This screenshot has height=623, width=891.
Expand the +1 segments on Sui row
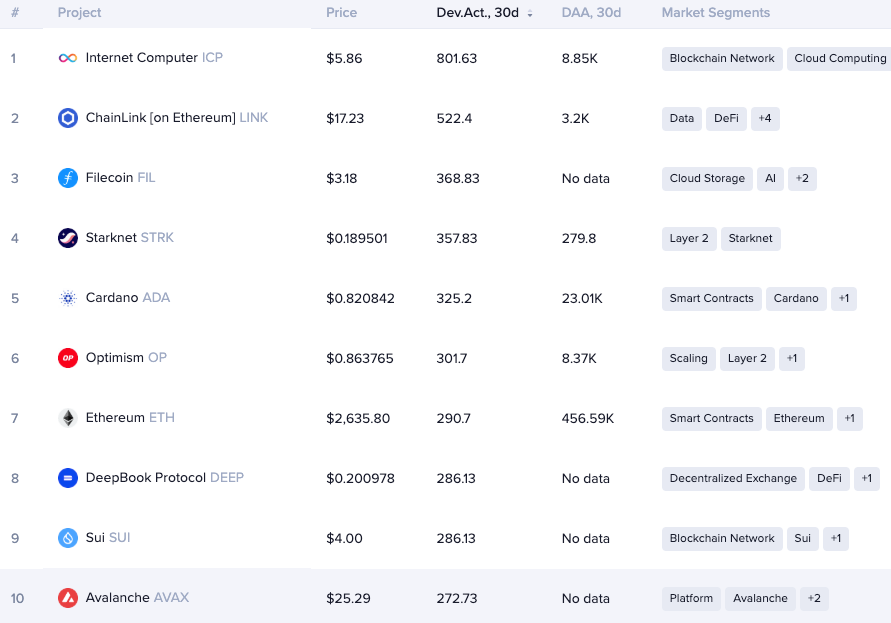coord(836,538)
